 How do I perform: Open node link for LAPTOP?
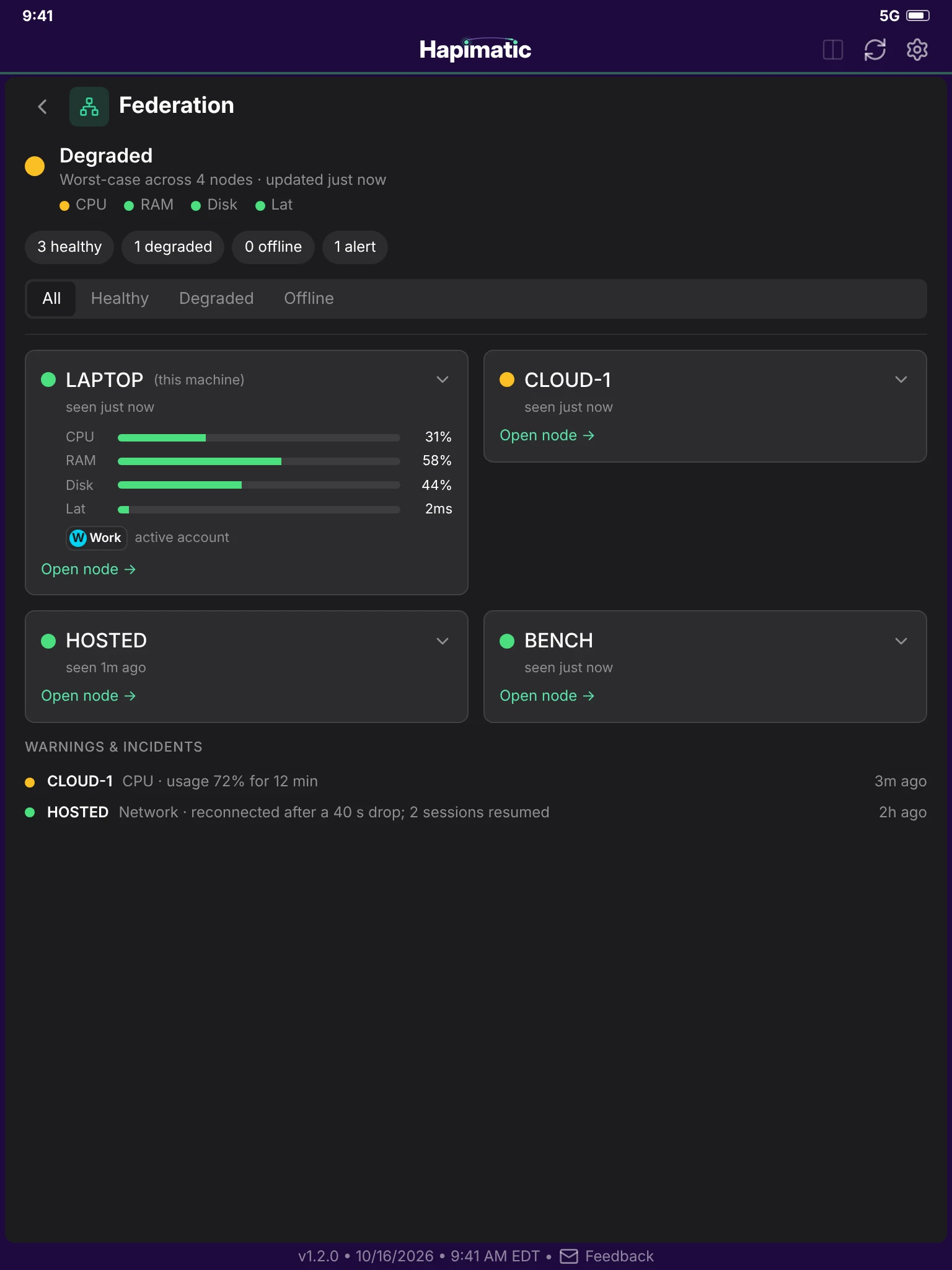pos(89,569)
